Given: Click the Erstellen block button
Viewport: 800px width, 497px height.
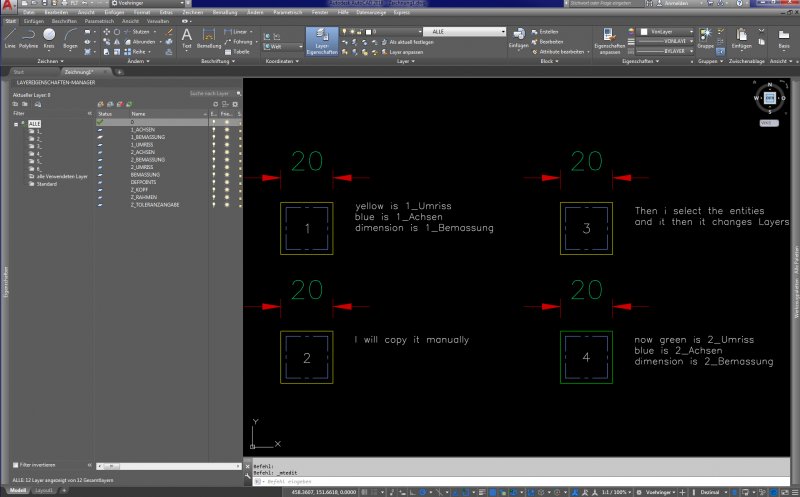Looking at the screenshot, I should coord(549,32).
